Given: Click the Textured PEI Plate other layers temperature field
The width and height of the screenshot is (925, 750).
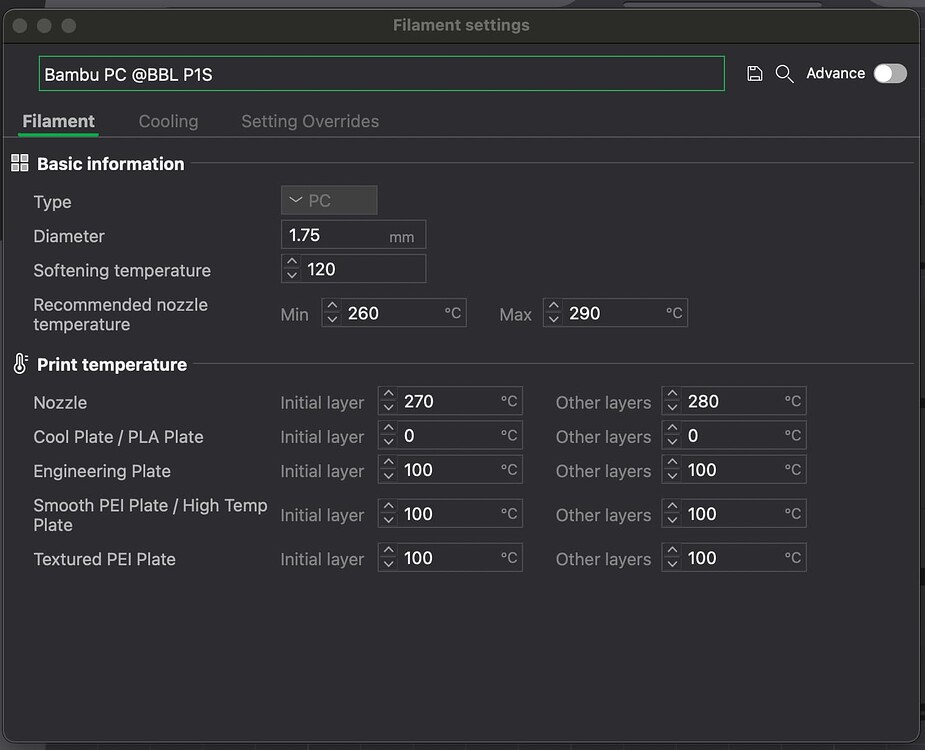Looking at the screenshot, I should click(734, 558).
